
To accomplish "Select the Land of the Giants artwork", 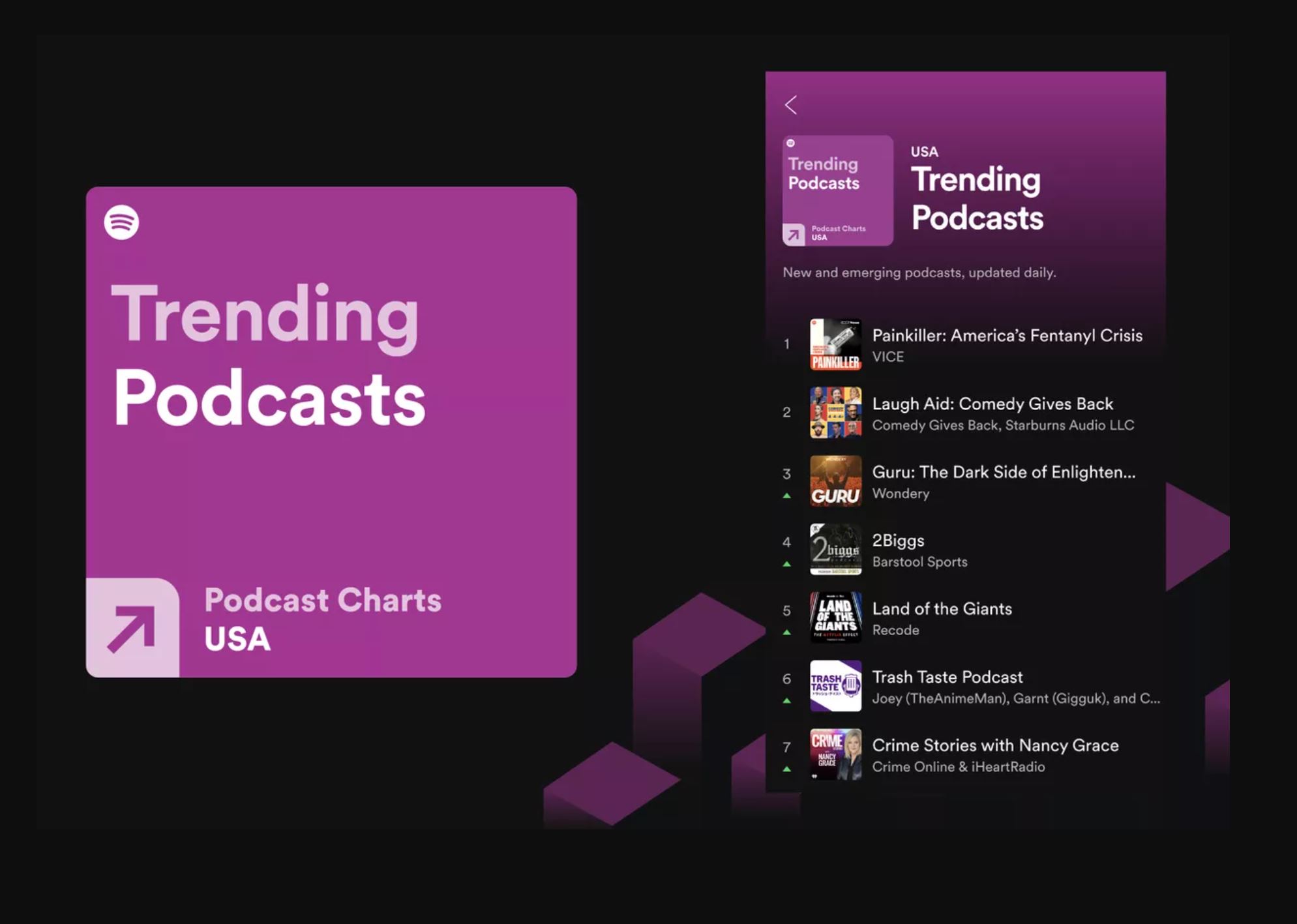I will pyautogui.click(x=835, y=618).
